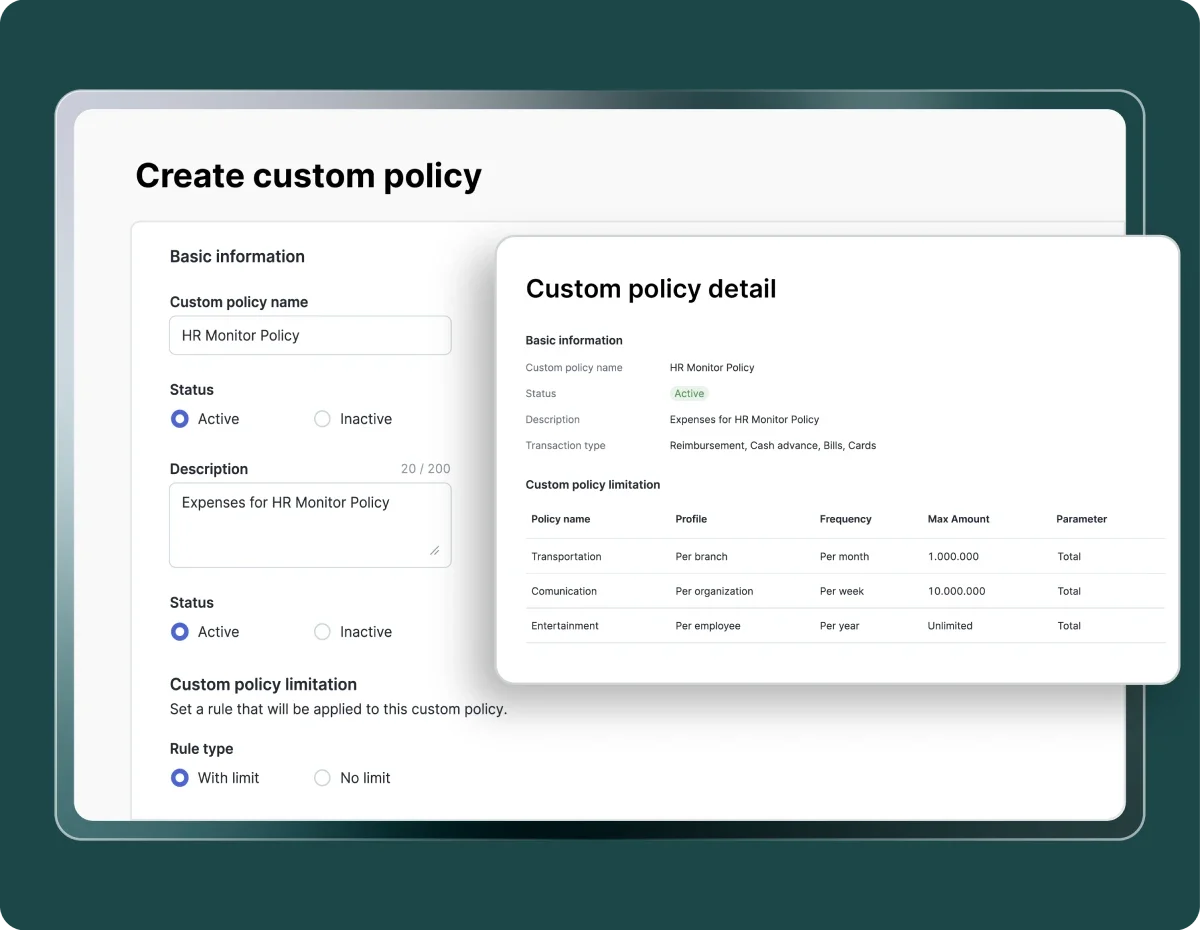Click the Custom policy name input field
Screen dimensions: 1200x930
pyautogui.click(x=310, y=336)
